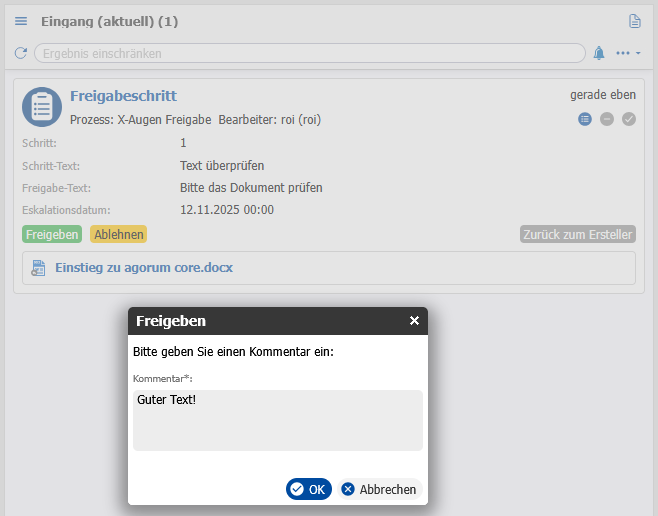This screenshot has width=658, height=516.
Task: Click in the Ergebnis einschränken search field
Action: [x=310, y=53]
